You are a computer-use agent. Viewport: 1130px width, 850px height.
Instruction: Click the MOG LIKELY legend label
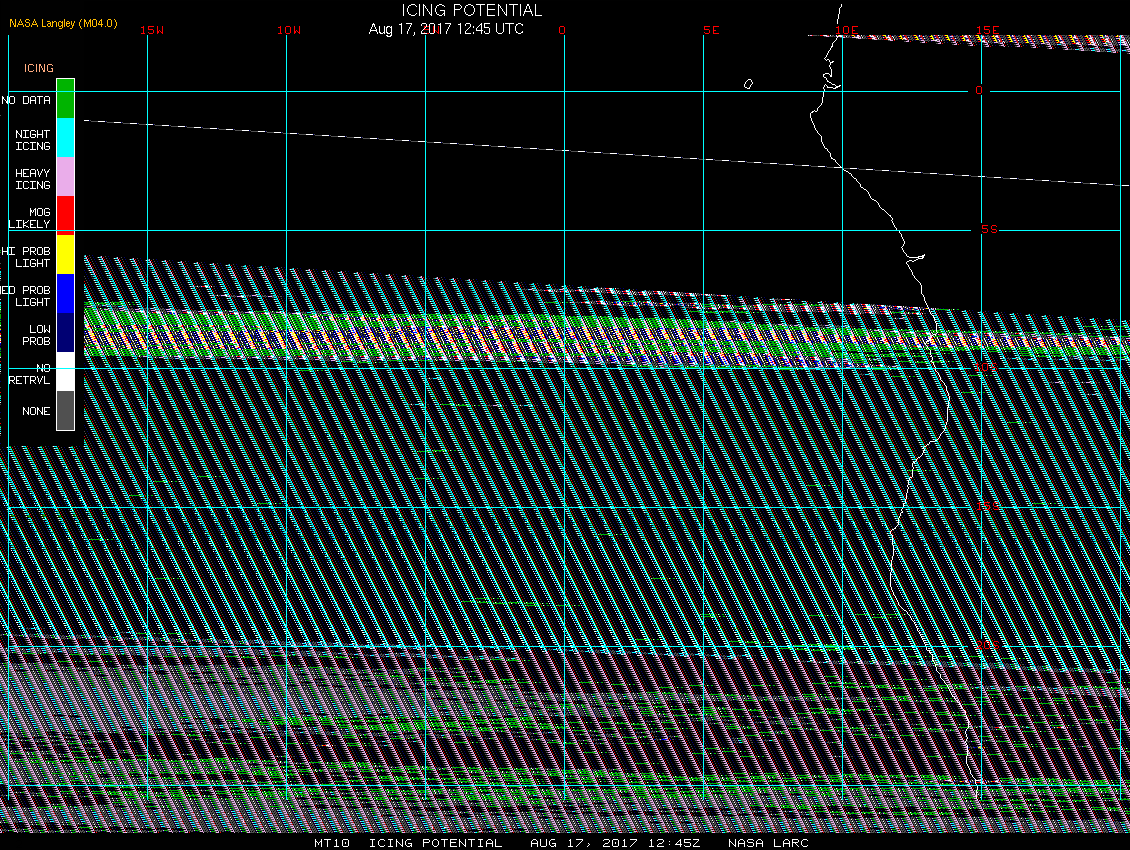(x=30, y=218)
